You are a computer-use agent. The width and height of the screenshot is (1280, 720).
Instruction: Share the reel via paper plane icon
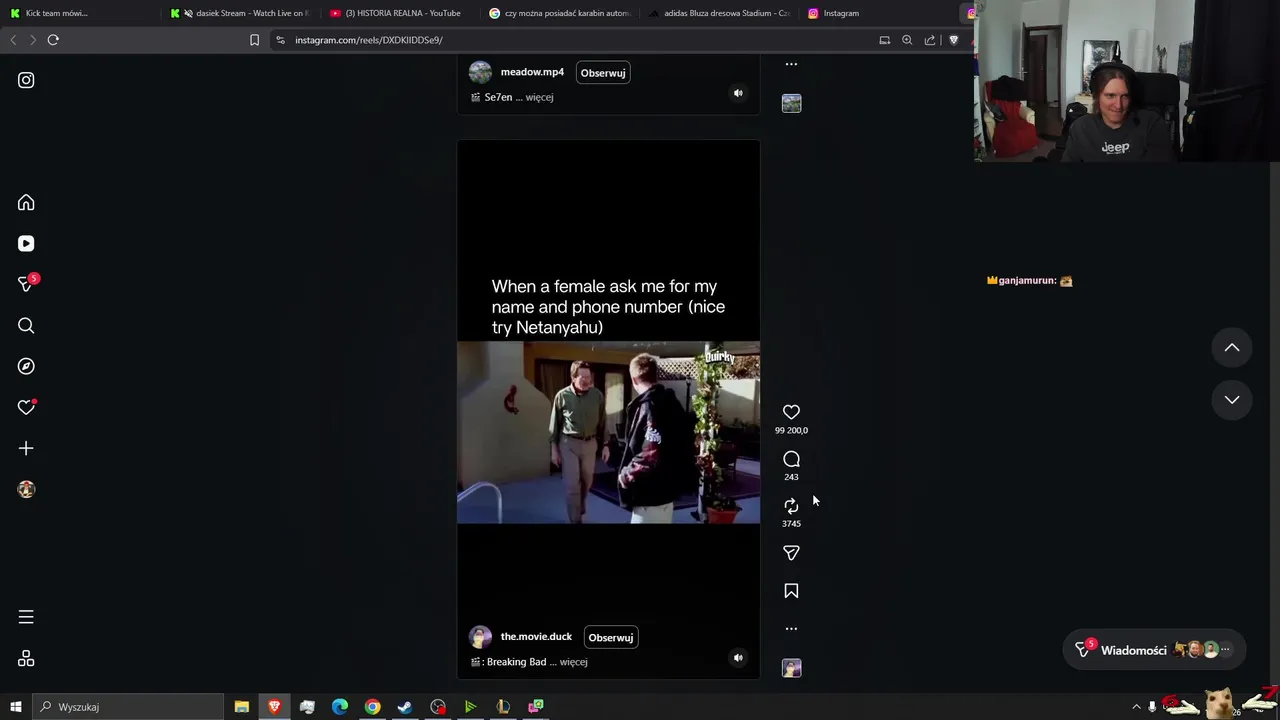pos(791,553)
